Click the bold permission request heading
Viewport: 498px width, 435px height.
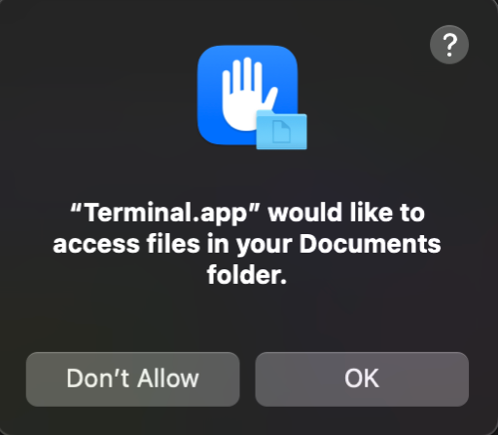247,244
